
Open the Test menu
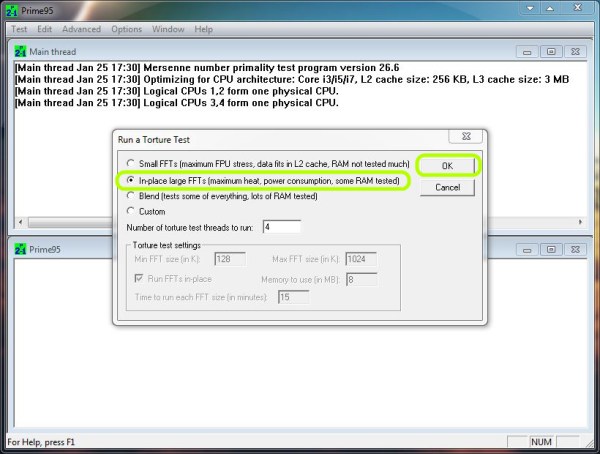pos(19,29)
